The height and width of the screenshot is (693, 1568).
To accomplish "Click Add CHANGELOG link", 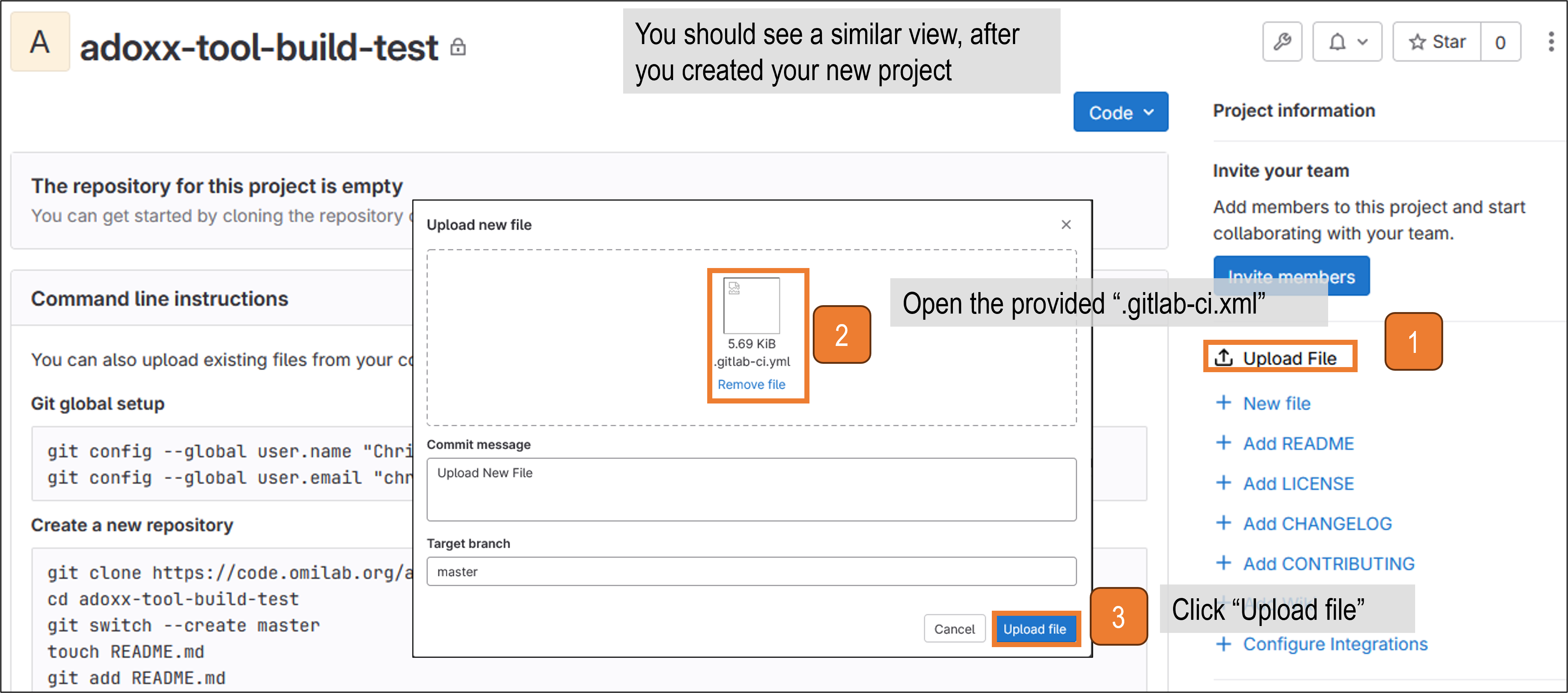I will pyautogui.click(x=1317, y=524).
